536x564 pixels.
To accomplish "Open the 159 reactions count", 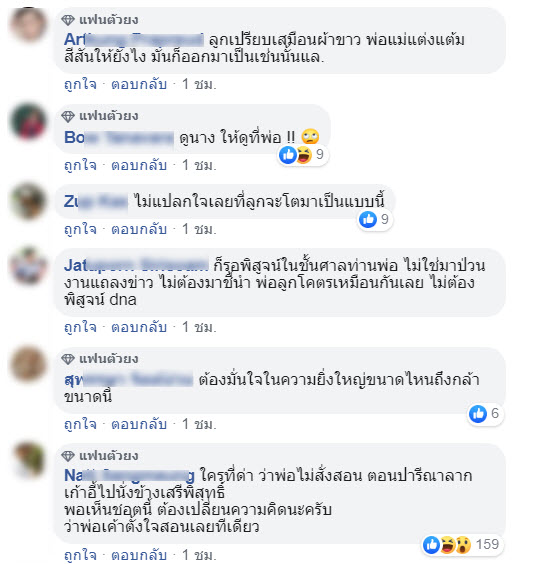I will [x=487, y=545].
